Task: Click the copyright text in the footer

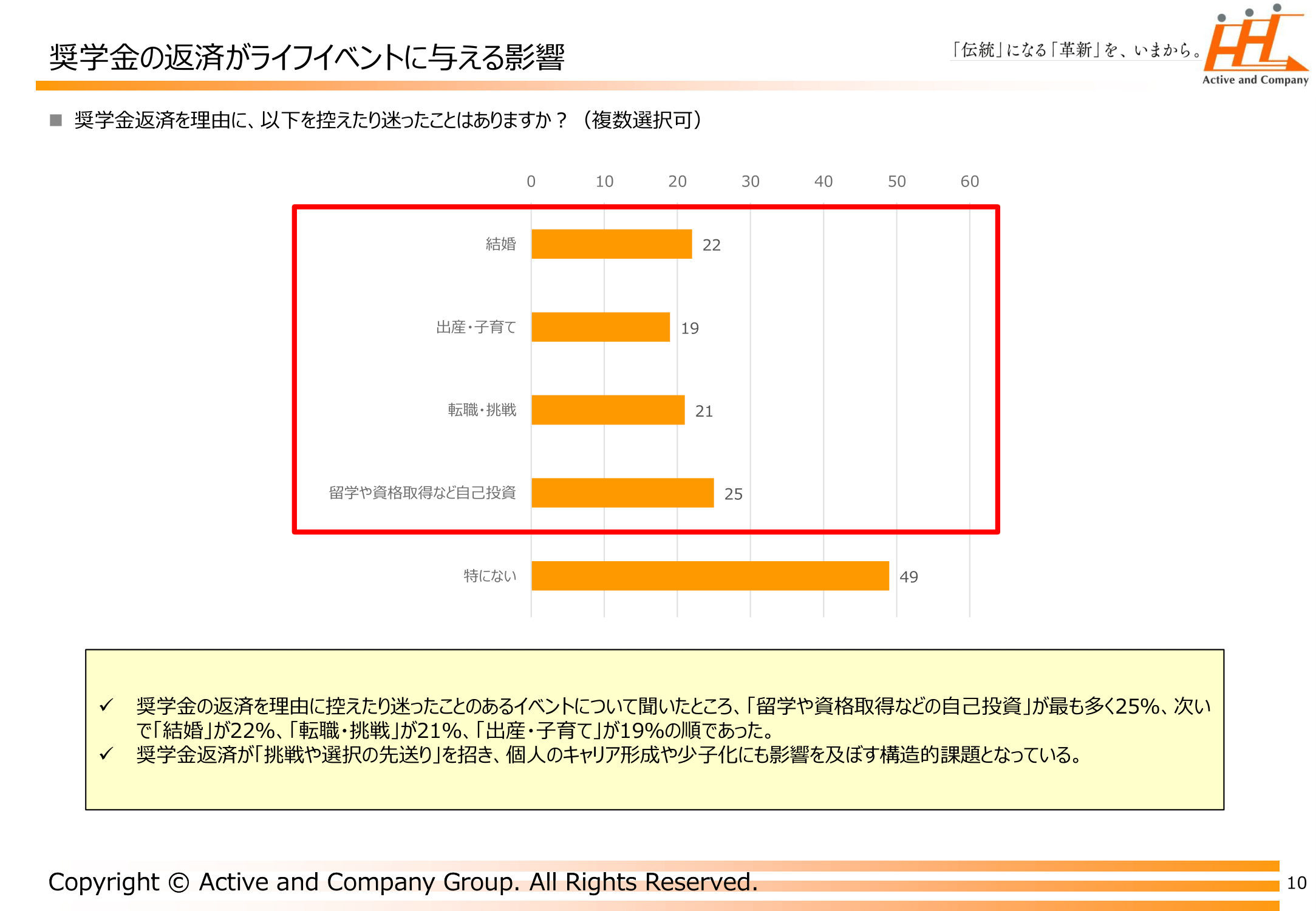Action: pos(403,882)
